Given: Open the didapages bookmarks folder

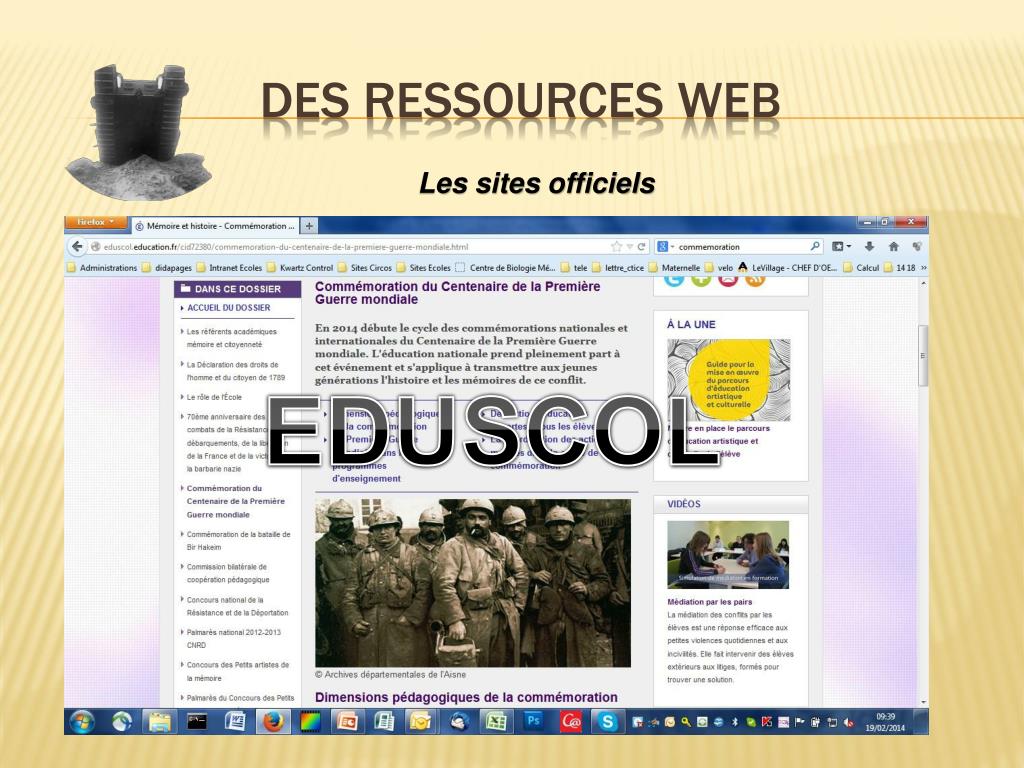Looking at the screenshot, I should coord(168,268).
